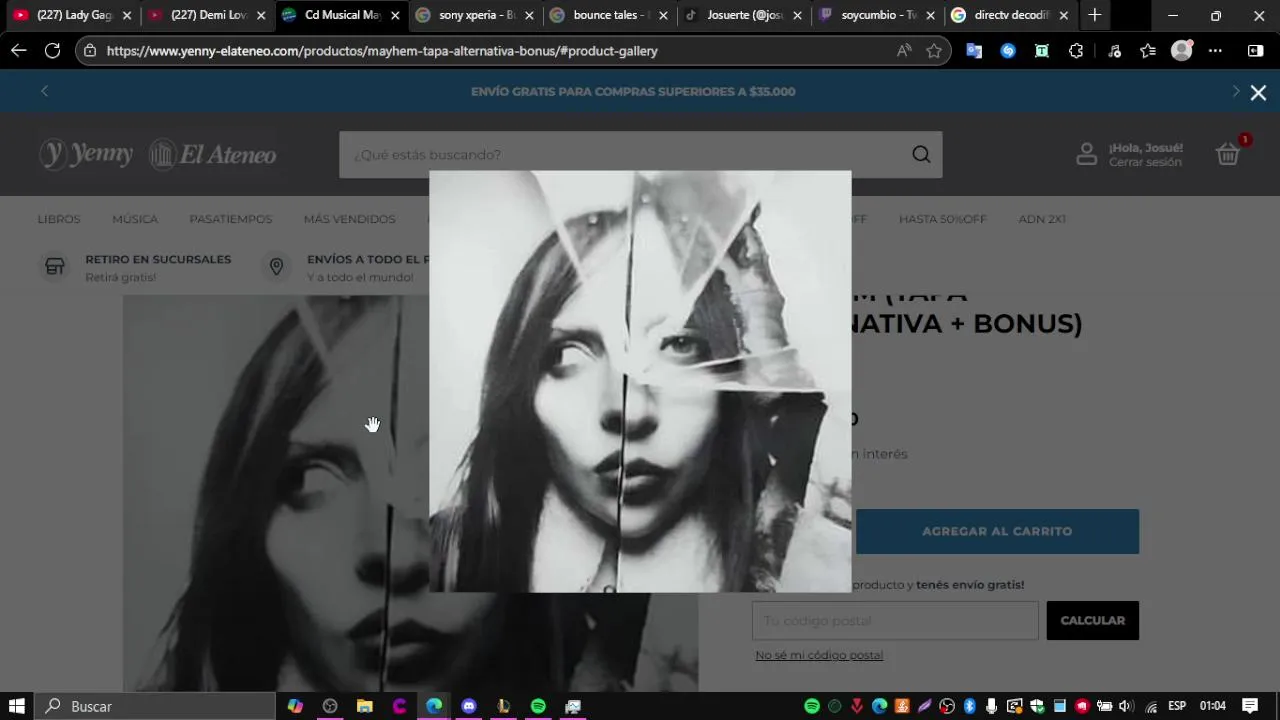Close the product image lightbox overlay
1280x720 pixels.
point(1258,92)
